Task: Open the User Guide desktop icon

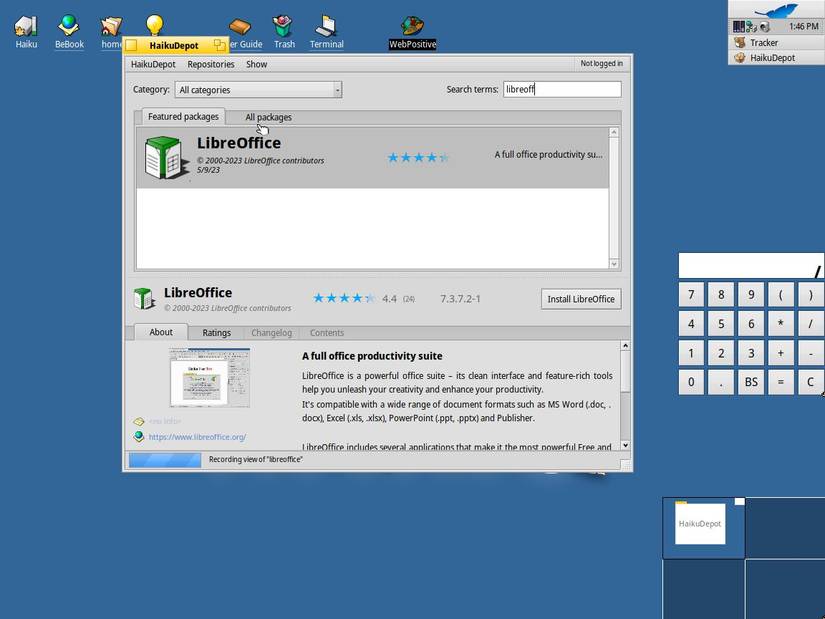Action: point(240,25)
